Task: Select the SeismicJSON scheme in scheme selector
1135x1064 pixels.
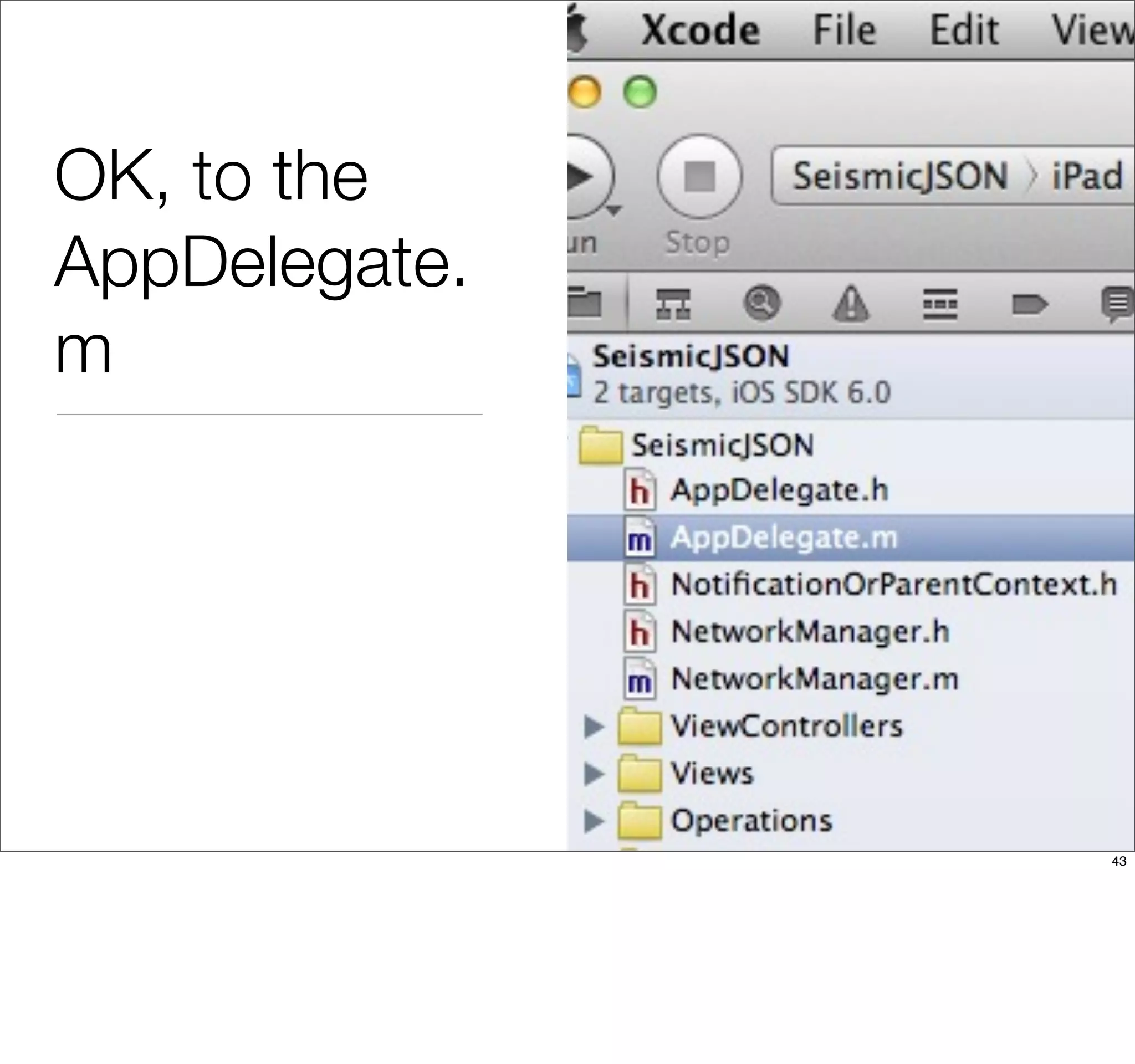Action: pyautogui.click(x=901, y=176)
